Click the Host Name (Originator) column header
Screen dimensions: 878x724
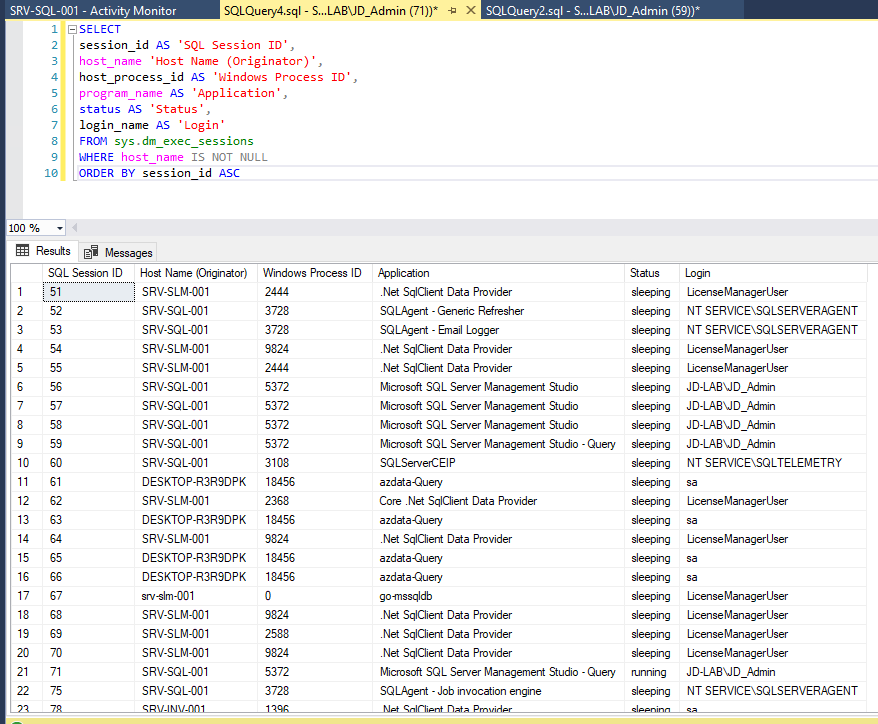point(193,273)
